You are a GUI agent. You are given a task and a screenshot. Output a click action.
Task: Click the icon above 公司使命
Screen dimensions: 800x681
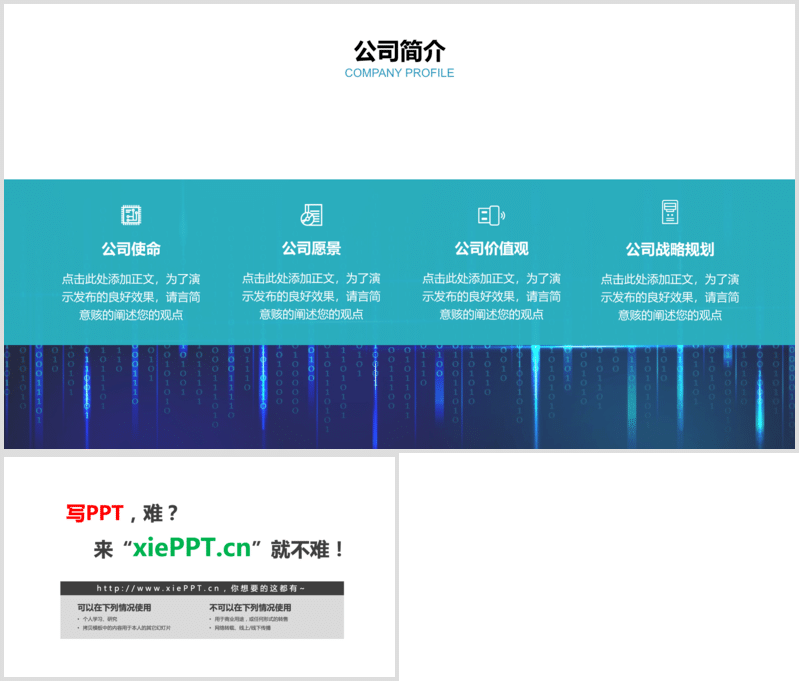pos(131,215)
